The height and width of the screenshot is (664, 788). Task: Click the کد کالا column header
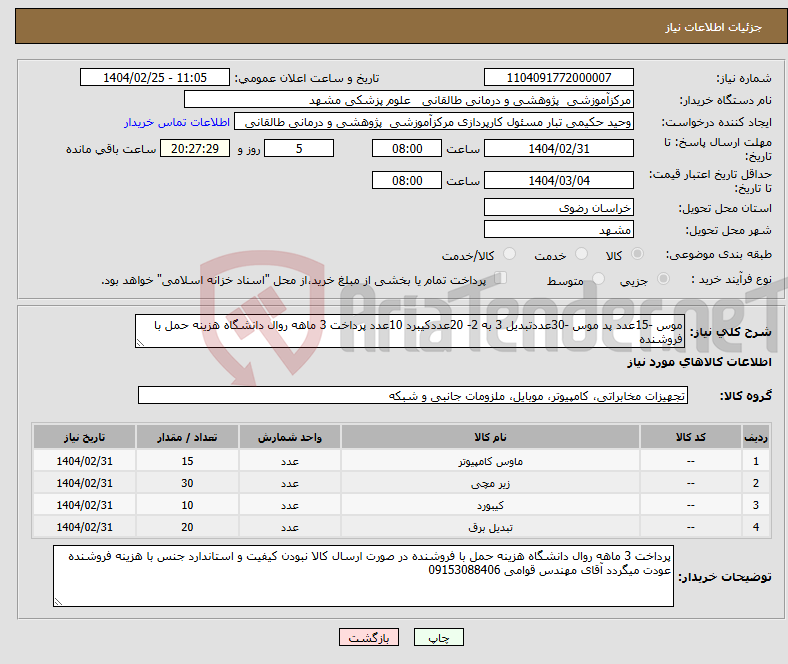(x=691, y=437)
